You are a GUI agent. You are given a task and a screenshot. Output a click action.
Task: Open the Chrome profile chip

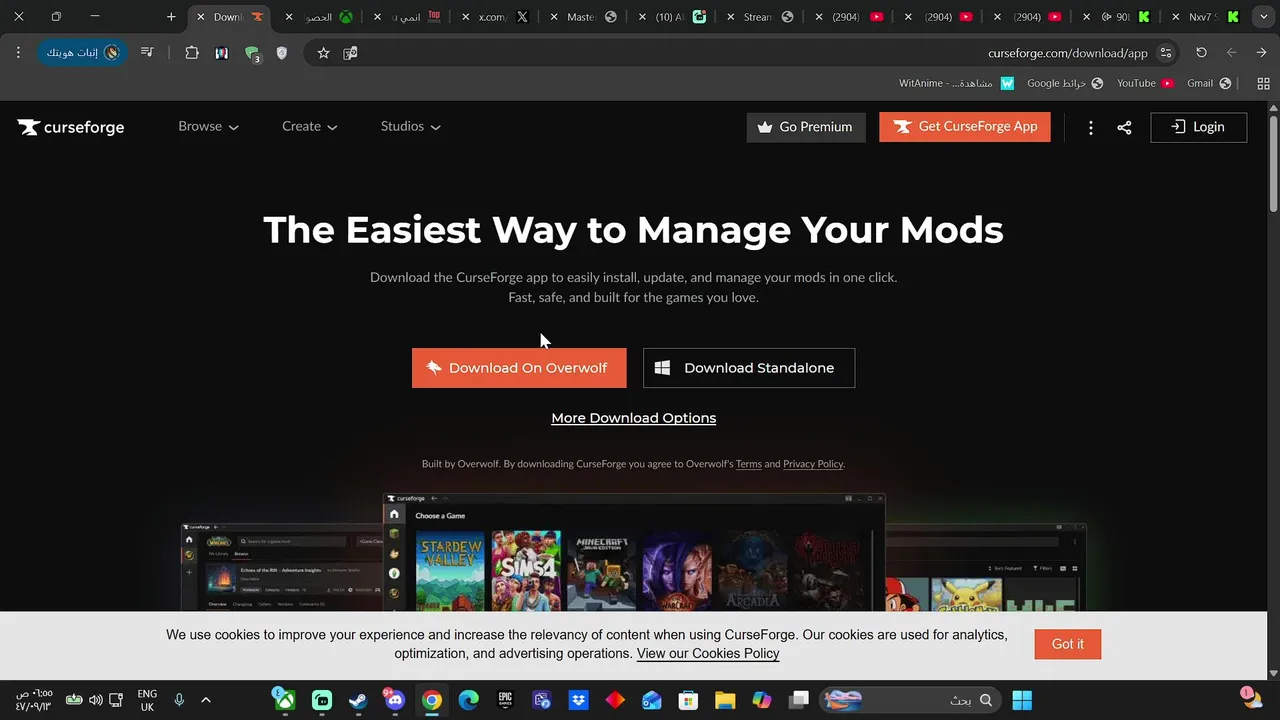coord(81,52)
